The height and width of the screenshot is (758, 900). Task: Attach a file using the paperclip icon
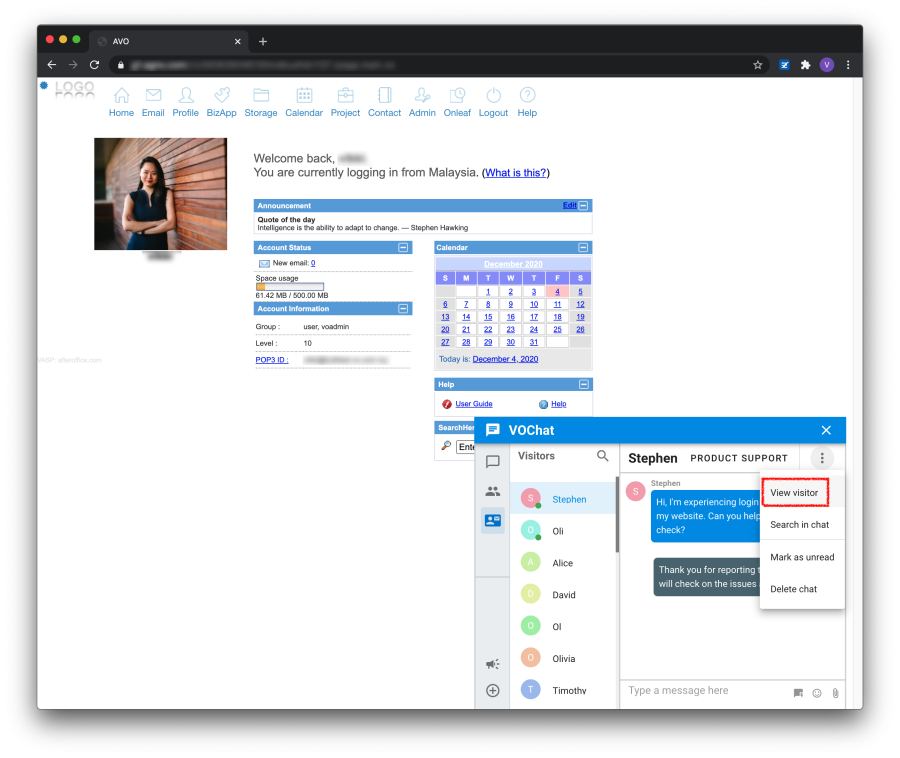836,693
